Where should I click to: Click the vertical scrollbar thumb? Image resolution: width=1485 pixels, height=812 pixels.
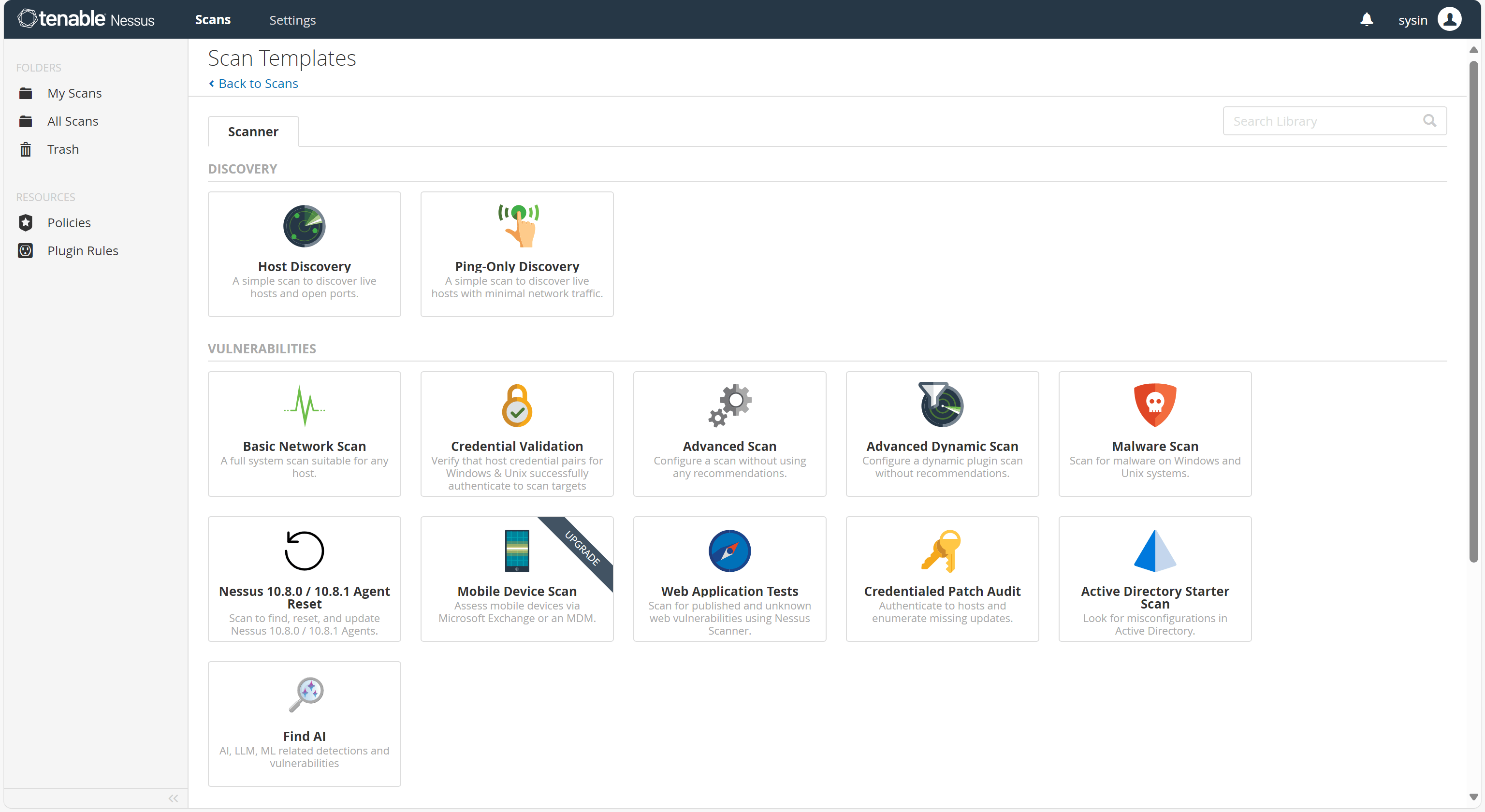coord(1473,311)
